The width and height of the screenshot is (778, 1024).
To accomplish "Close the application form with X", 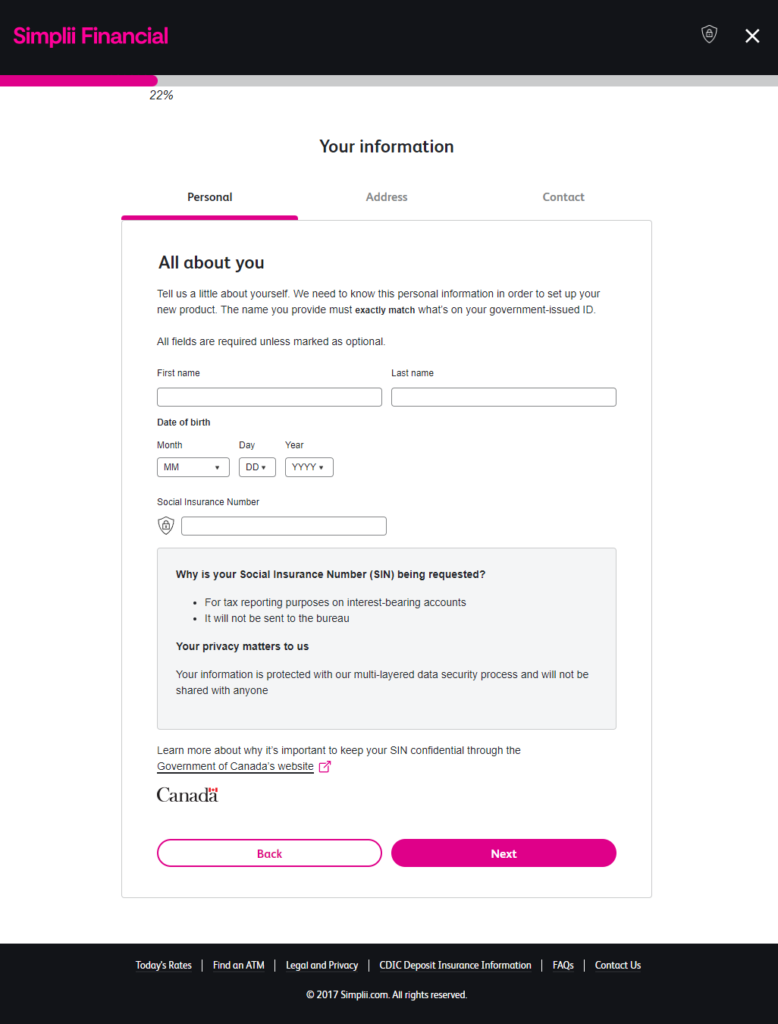I will pos(752,36).
